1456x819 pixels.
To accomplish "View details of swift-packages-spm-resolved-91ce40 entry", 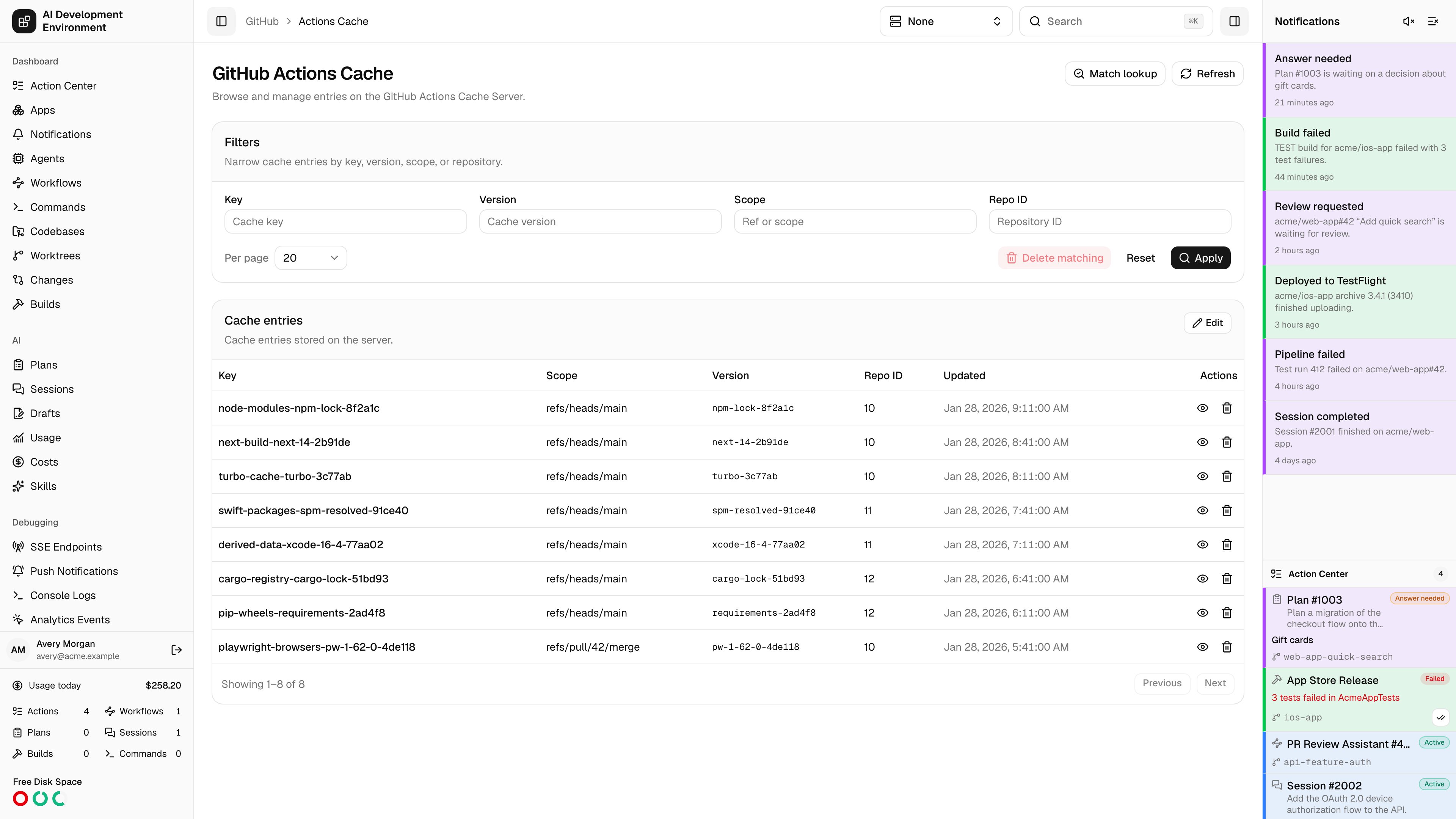I will tap(1202, 510).
